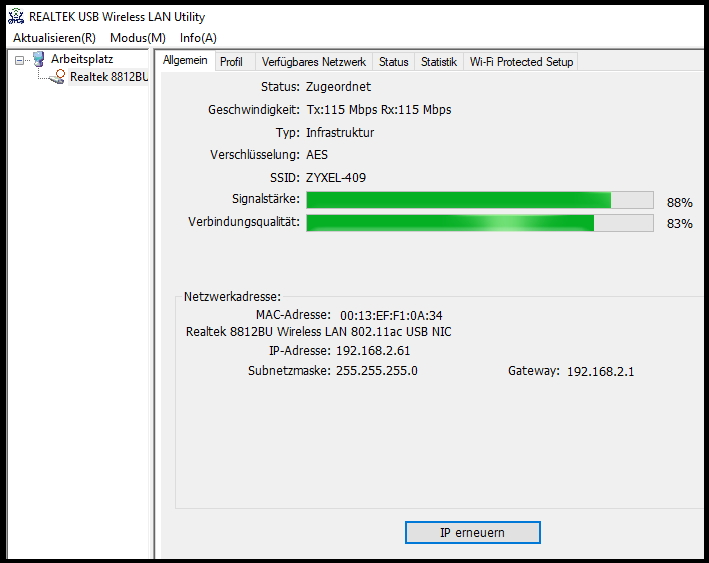Screen dimensions: 709x563
Task: Open the Modus(M) menu
Action: [x=138, y=38]
